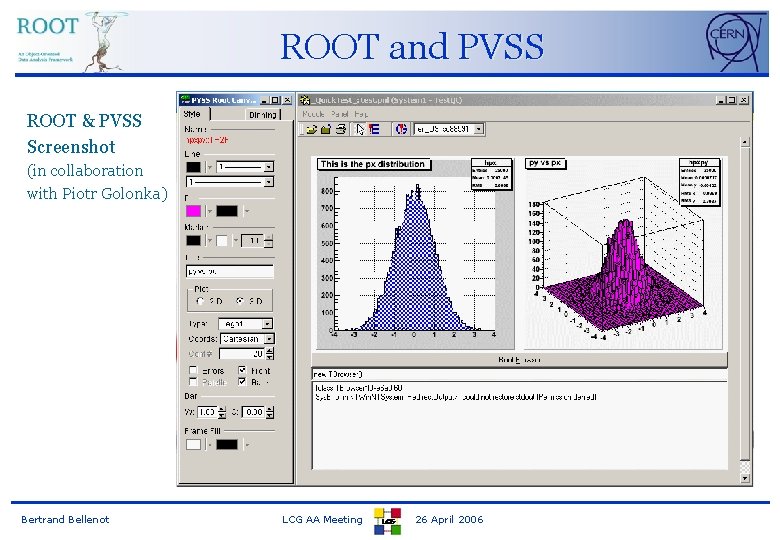Click the Bar O stepper arrows
Screen dimensions: 780x540
(x=270, y=412)
